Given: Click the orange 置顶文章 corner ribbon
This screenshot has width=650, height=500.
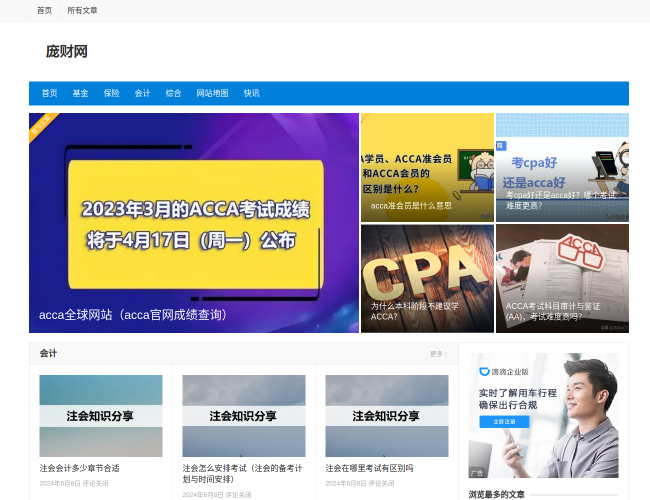Looking at the screenshot, I should pos(41,126).
